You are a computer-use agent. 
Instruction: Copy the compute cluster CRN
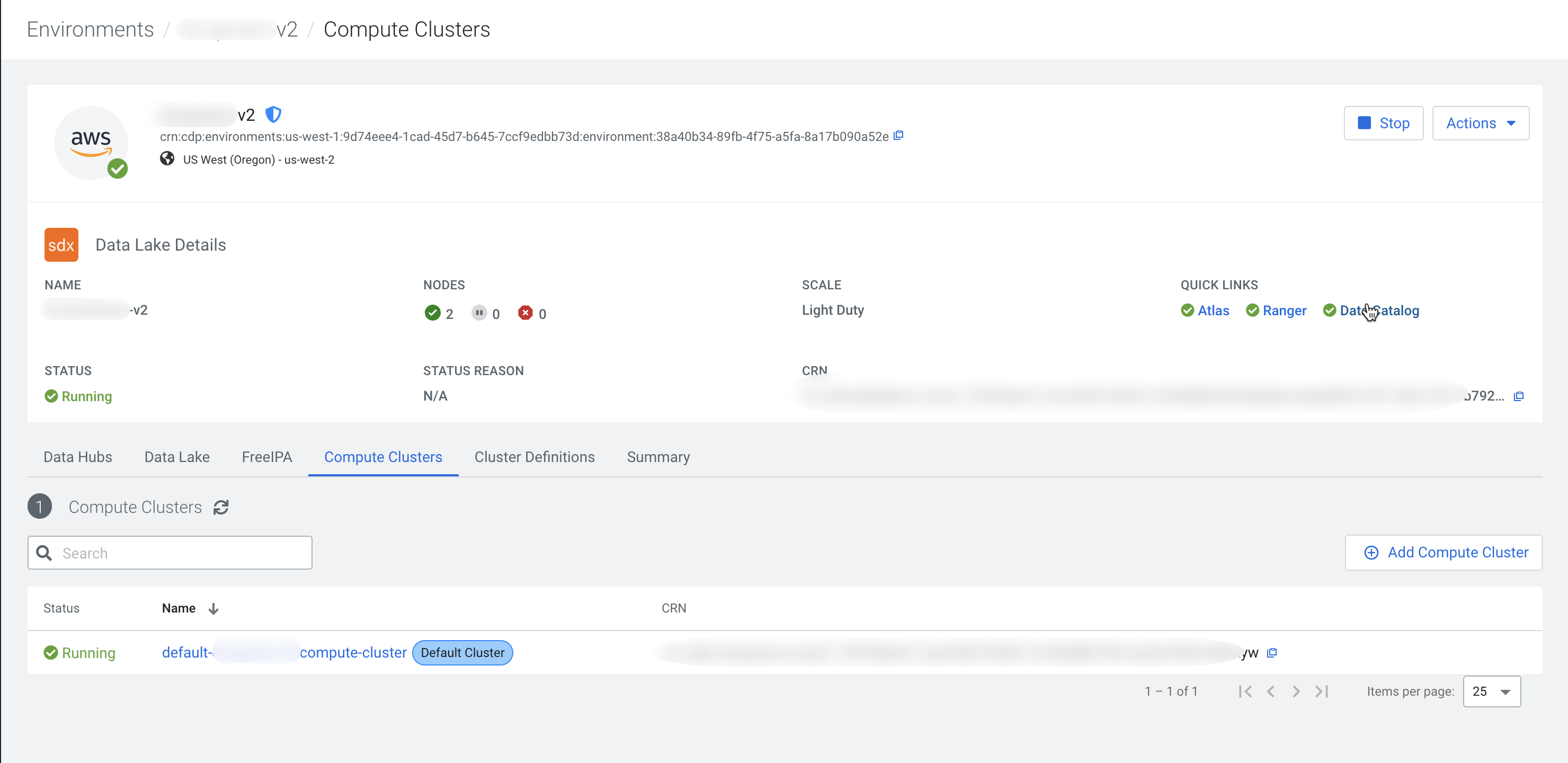coord(1271,653)
